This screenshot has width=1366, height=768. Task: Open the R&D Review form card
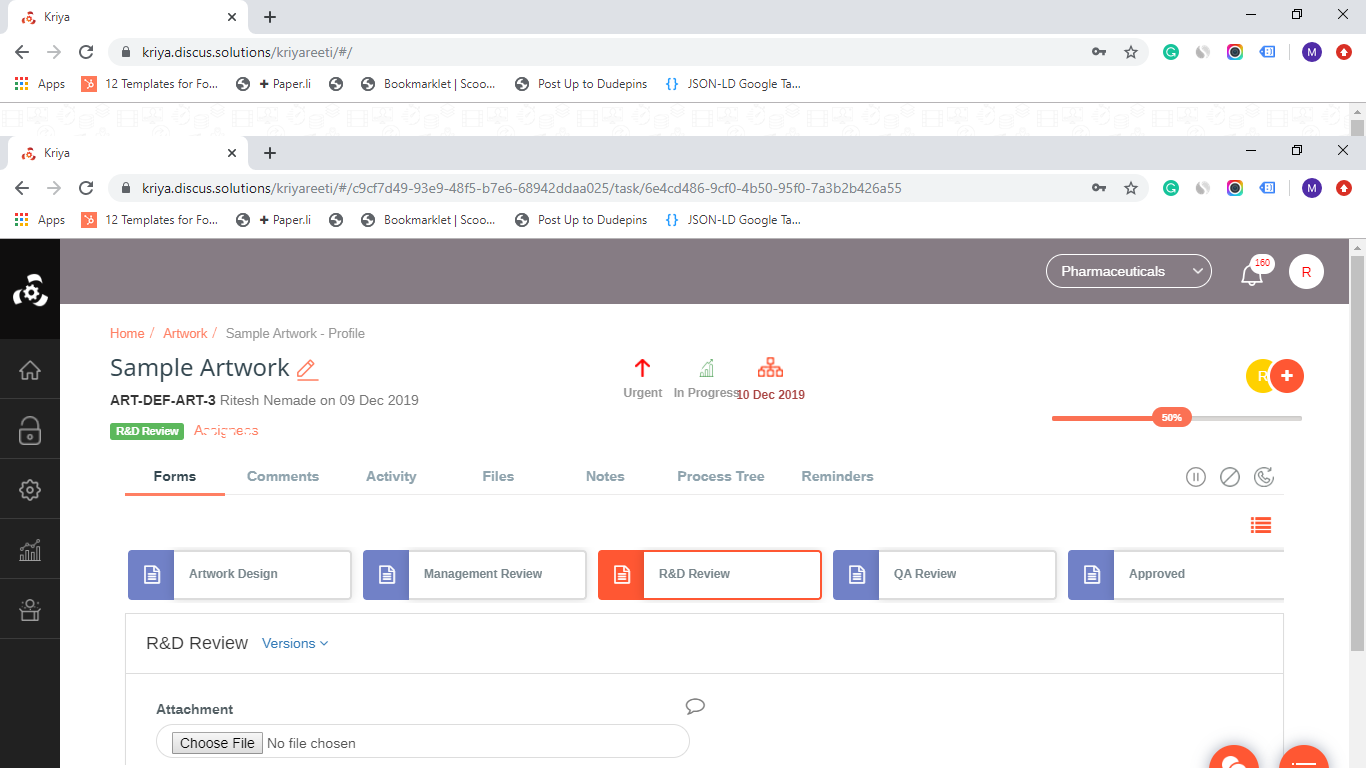click(x=709, y=575)
